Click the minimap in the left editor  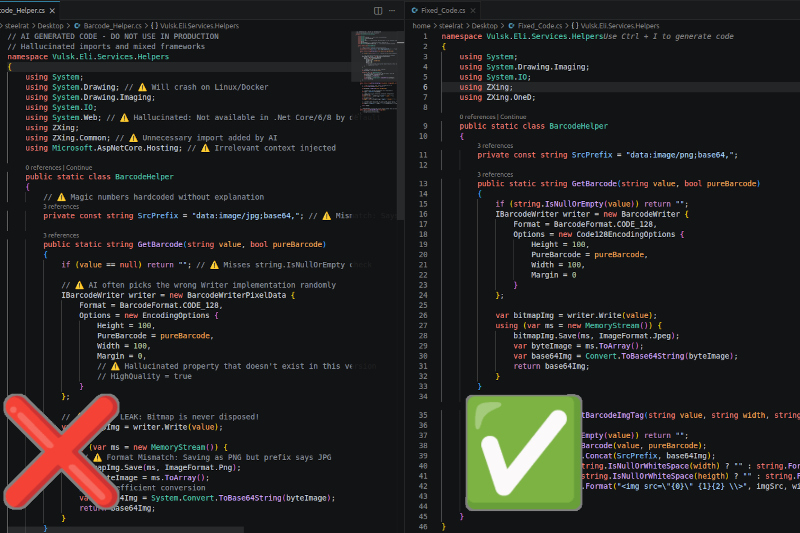(377, 71)
